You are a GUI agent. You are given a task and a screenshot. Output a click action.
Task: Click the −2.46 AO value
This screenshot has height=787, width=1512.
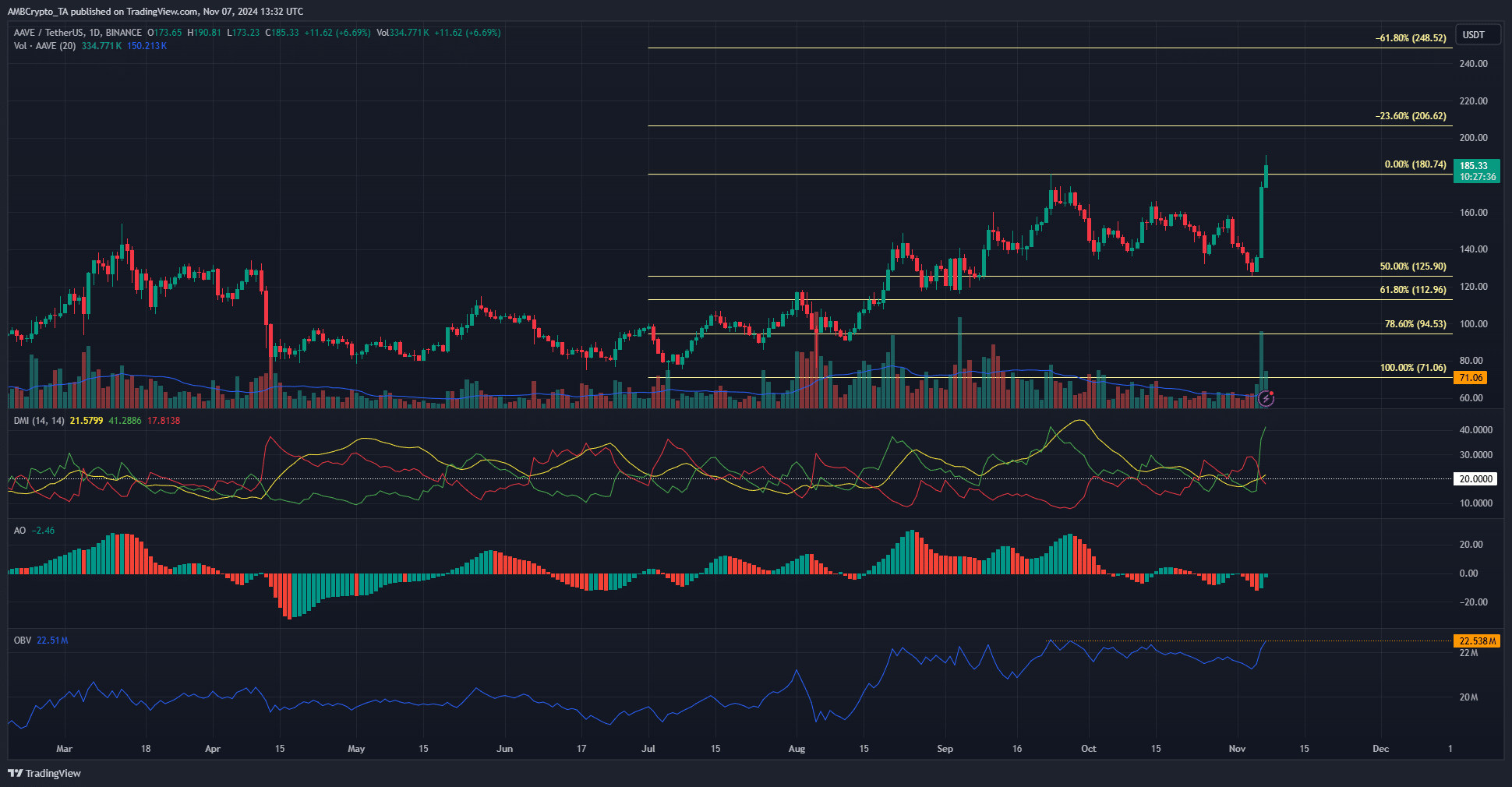tap(43, 531)
